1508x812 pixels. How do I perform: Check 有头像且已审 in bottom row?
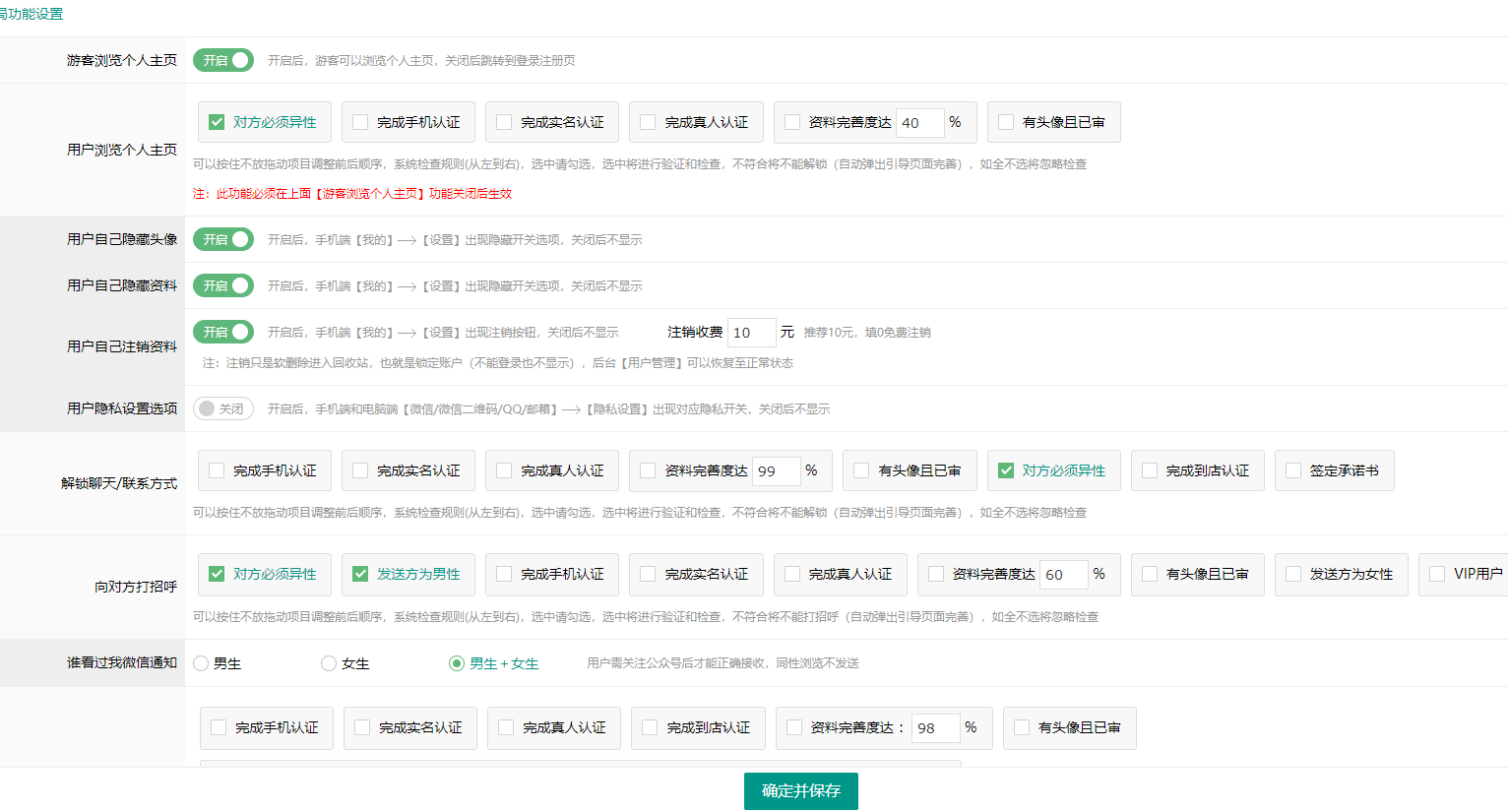pyautogui.click(x=1022, y=727)
